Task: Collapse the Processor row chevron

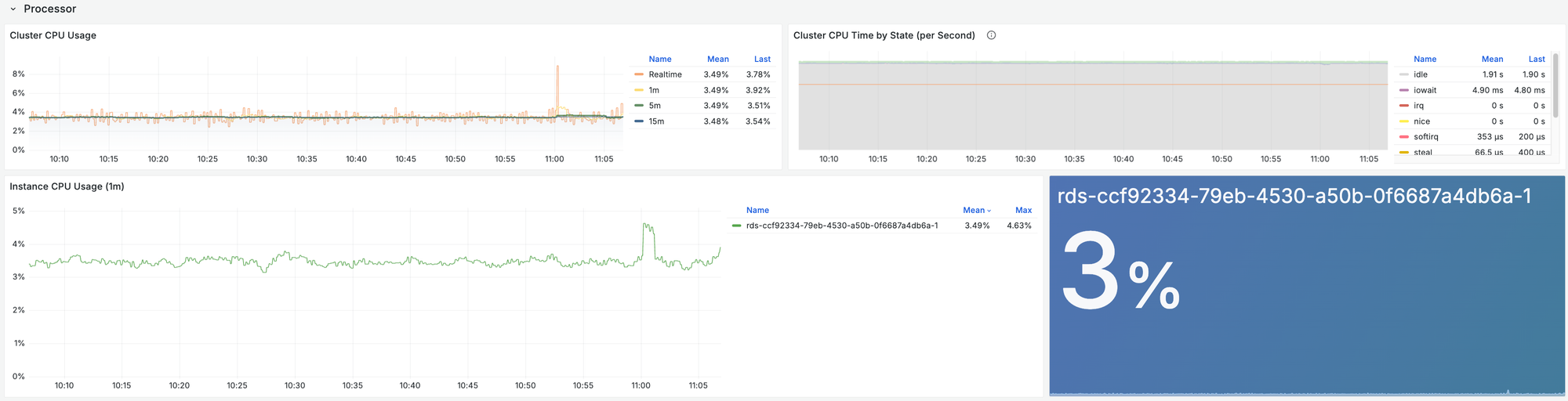Action: pyautogui.click(x=13, y=9)
